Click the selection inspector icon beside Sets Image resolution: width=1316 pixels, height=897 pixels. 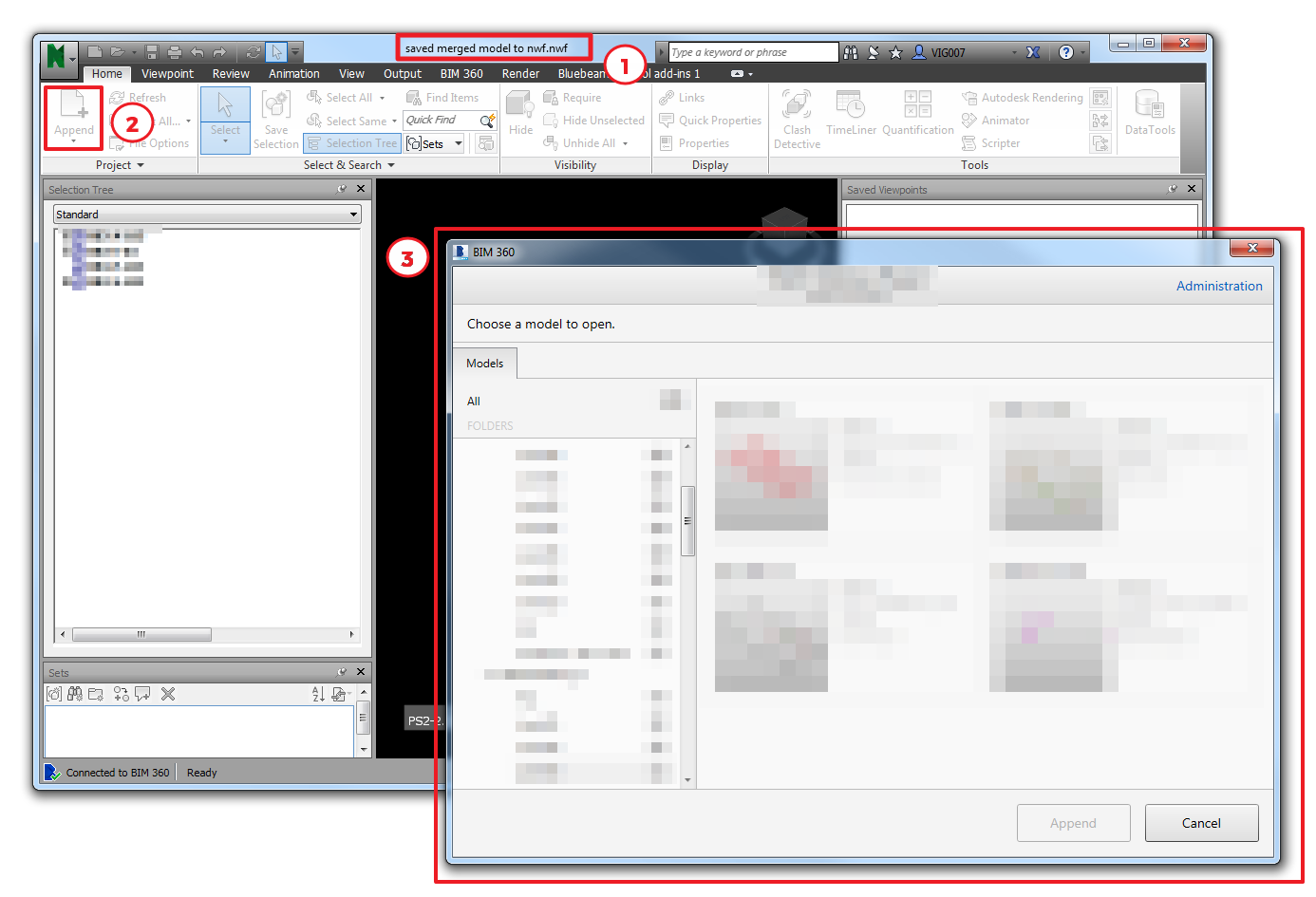[485, 143]
